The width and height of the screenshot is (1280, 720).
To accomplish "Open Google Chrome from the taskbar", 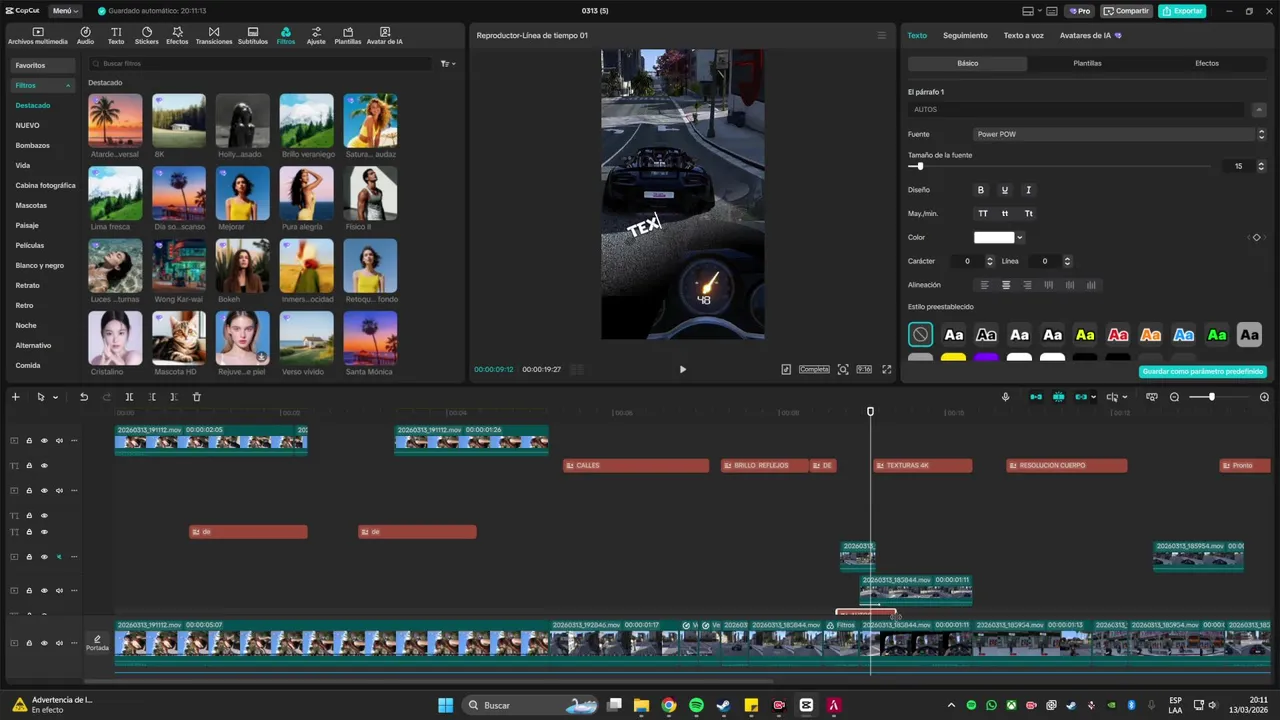I will [669, 705].
